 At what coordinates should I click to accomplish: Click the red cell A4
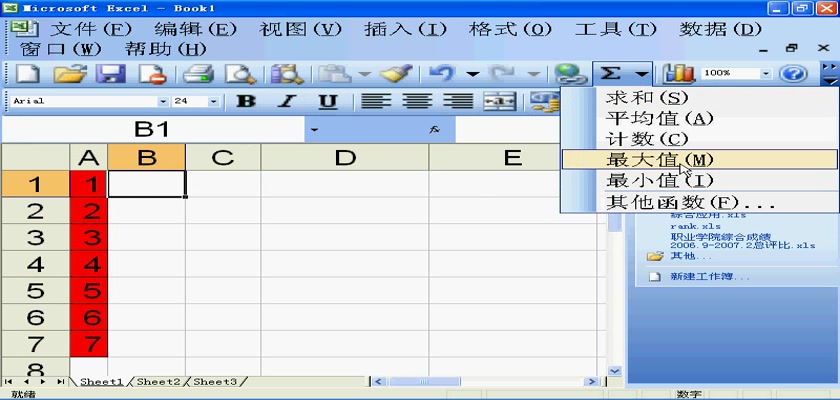tap(90, 264)
